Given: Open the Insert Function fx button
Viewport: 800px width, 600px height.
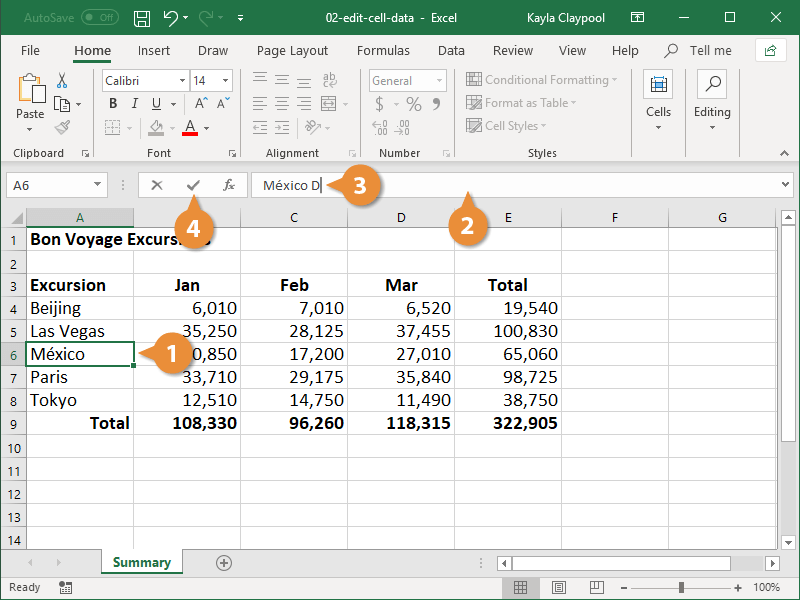Looking at the screenshot, I should click(x=229, y=185).
